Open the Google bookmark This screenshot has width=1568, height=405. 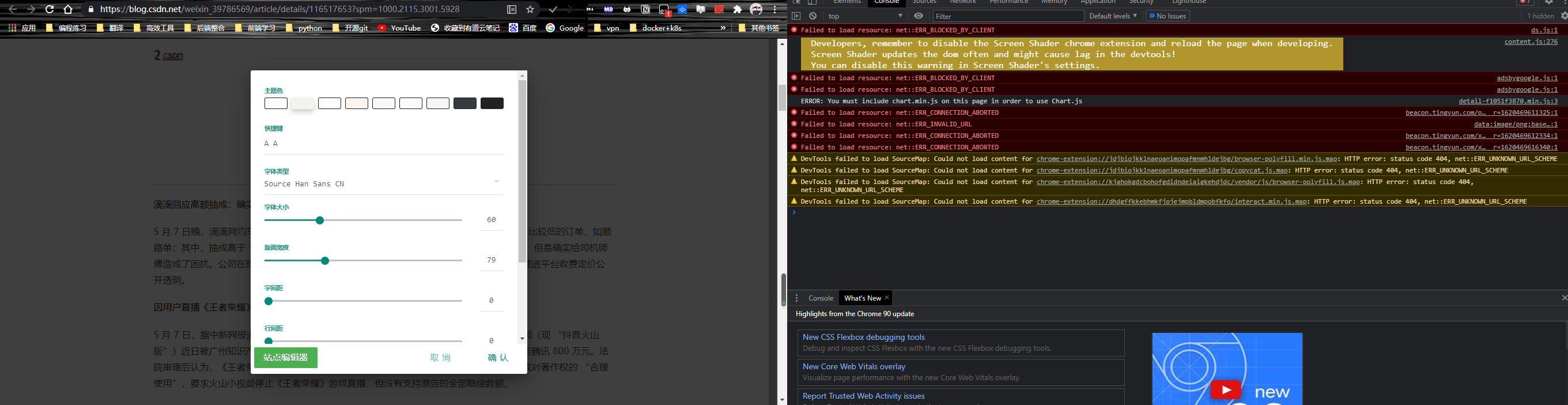coord(565,28)
